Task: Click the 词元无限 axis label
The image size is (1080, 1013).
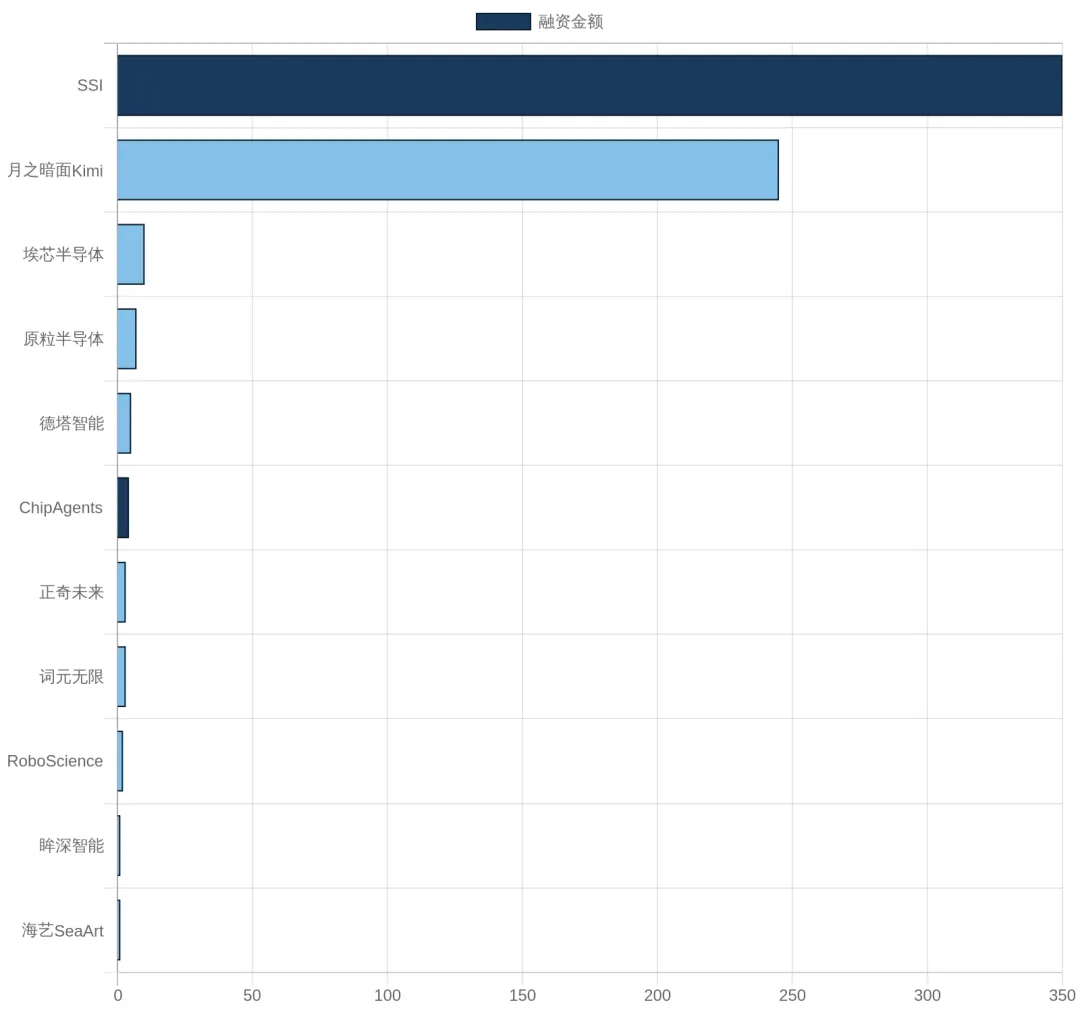Action: pyautogui.click(x=72, y=677)
